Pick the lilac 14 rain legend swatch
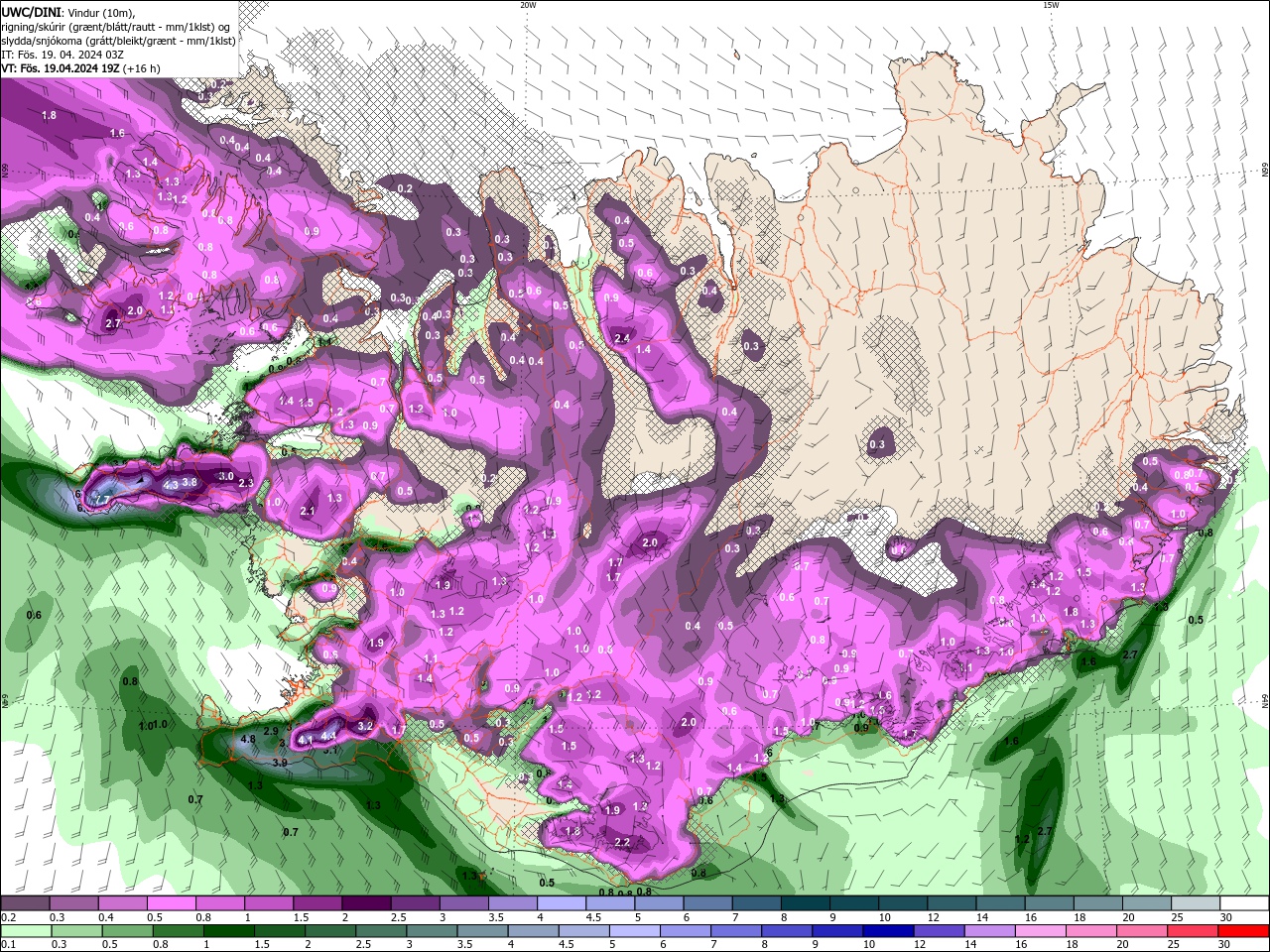 pos(988,931)
